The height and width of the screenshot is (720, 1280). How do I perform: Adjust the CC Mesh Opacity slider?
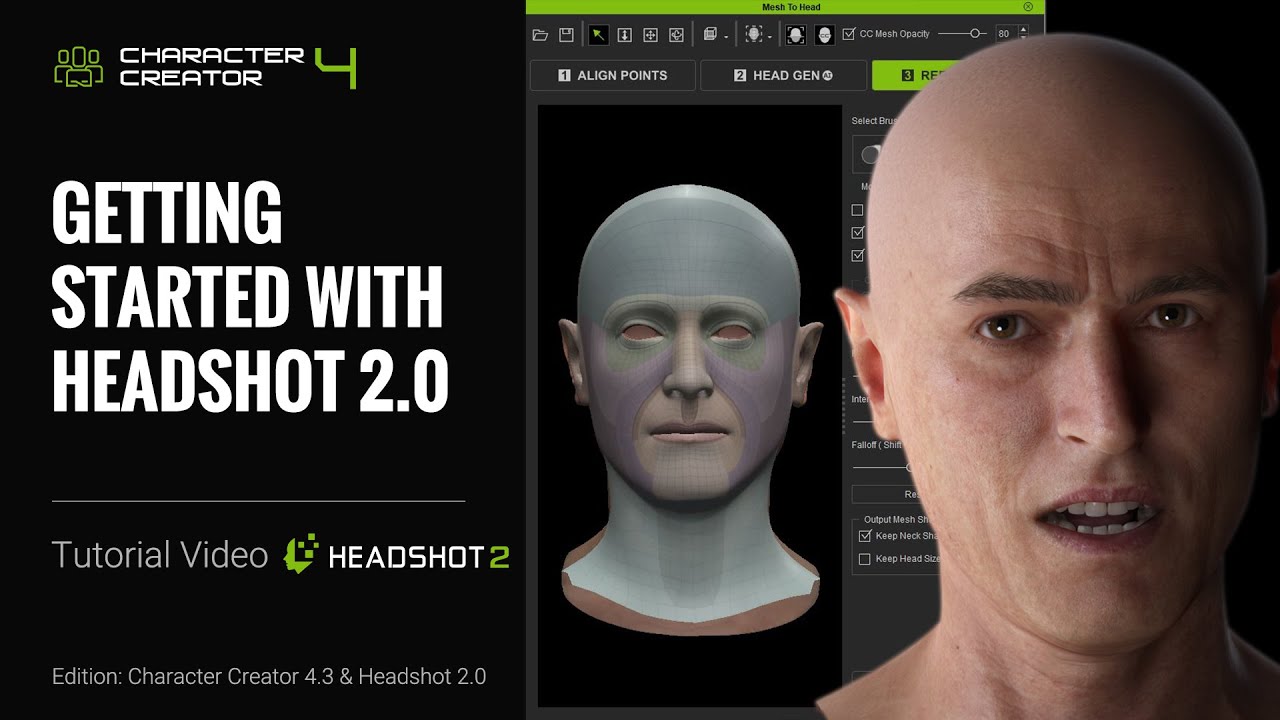(963, 34)
